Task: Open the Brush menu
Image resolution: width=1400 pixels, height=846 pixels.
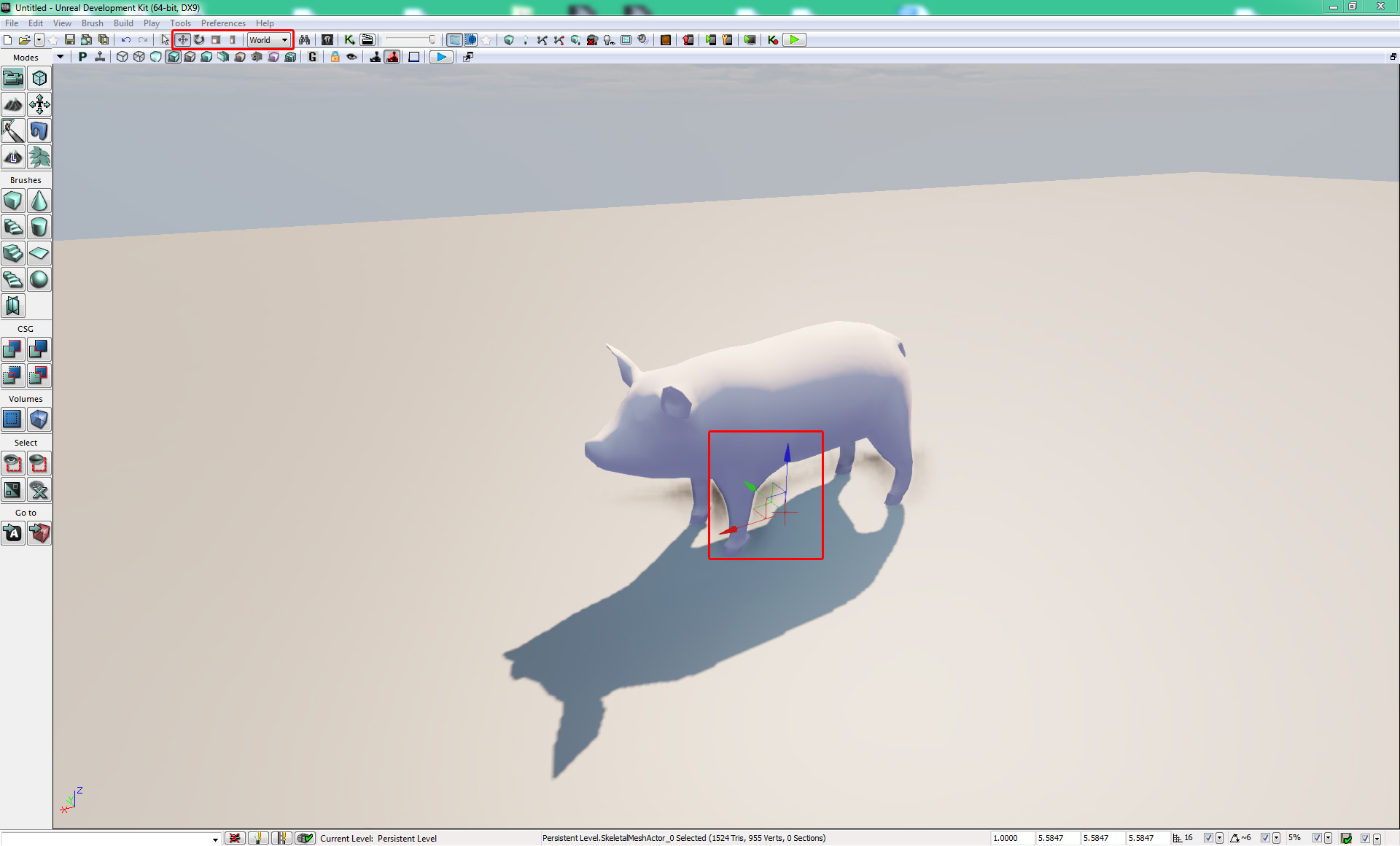Action: coord(92,23)
